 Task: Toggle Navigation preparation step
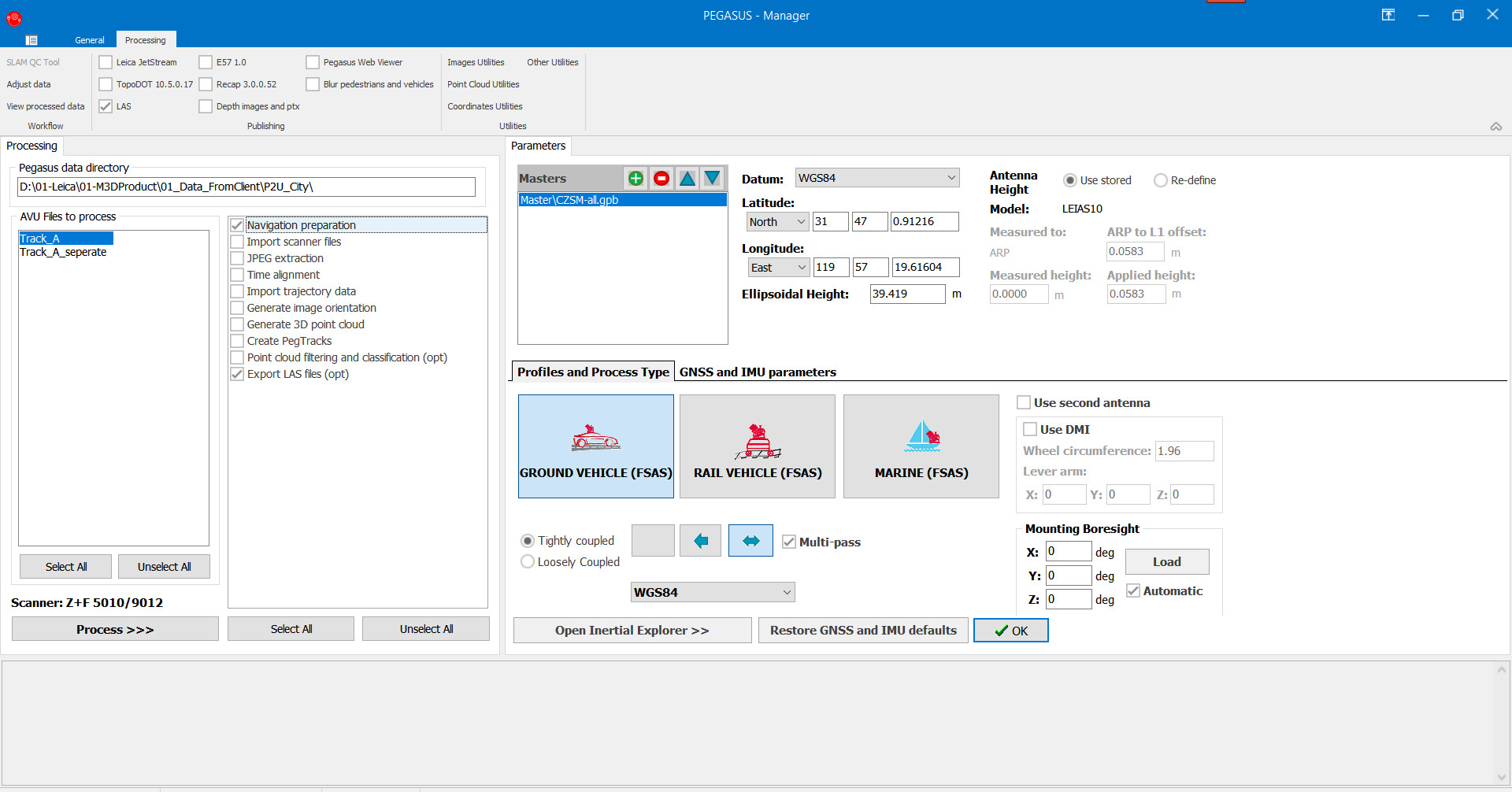(237, 225)
